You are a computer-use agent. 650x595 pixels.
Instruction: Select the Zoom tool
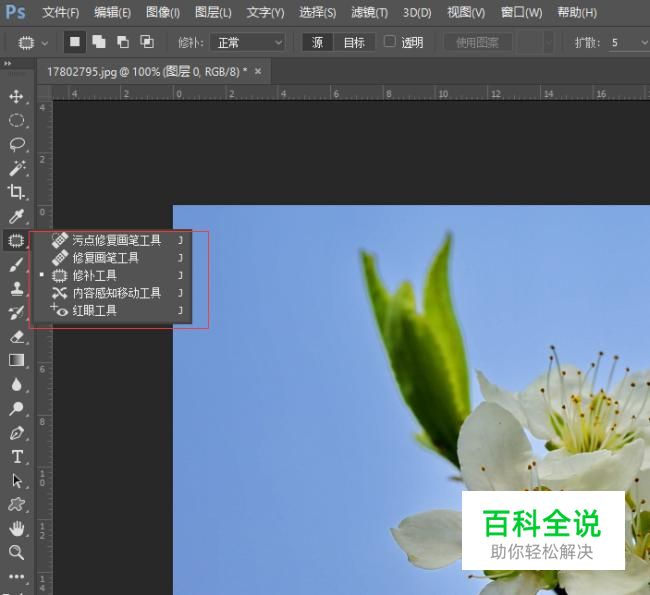(x=16, y=552)
